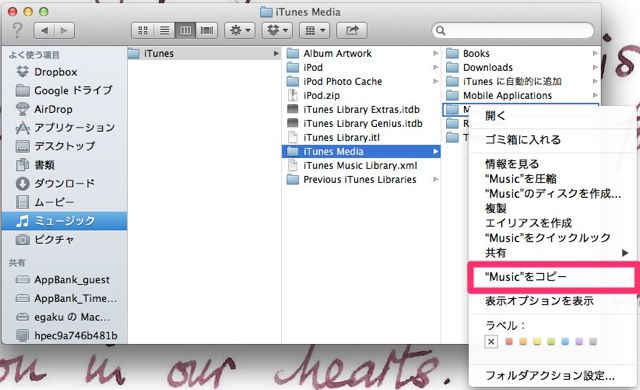Select the AppBank_Time... shared device

[x=65, y=298]
